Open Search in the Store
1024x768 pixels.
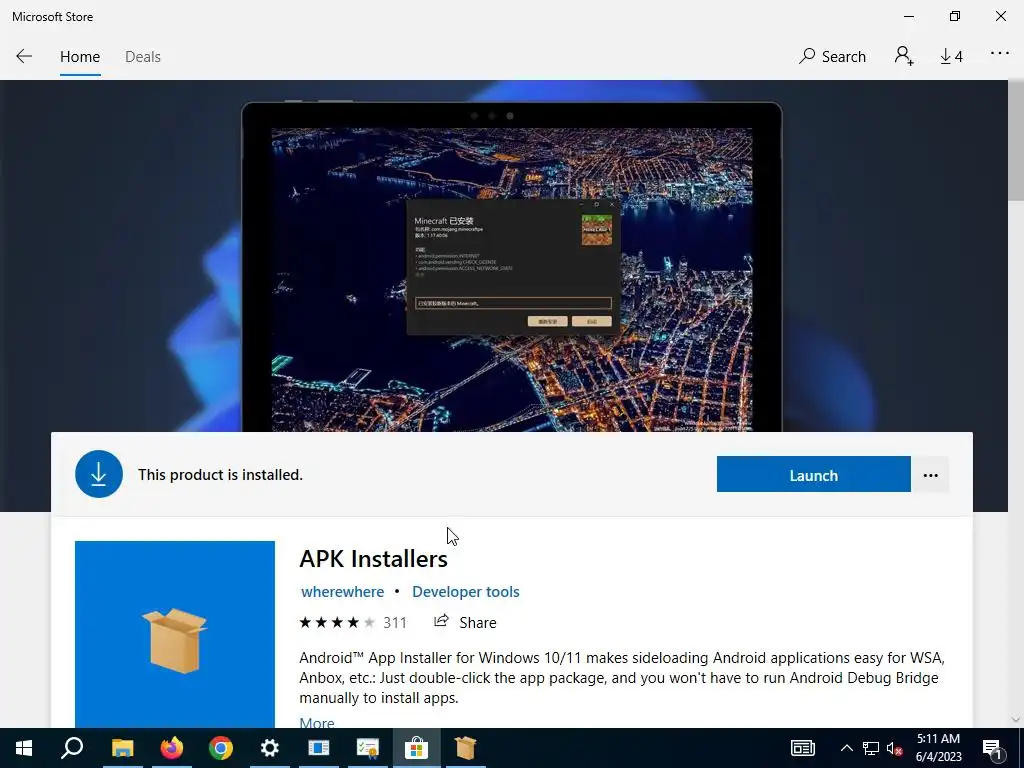pyautogui.click(x=832, y=56)
